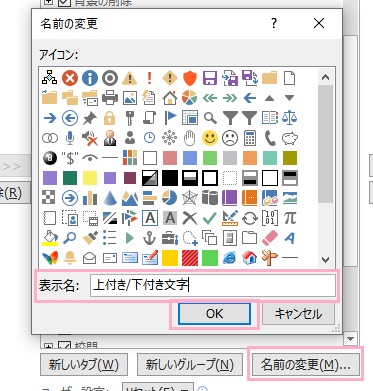Image resolution: width=373 pixels, height=391 pixels.
Task: Select the telephone handset icon
Action: click(x=270, y=138)
